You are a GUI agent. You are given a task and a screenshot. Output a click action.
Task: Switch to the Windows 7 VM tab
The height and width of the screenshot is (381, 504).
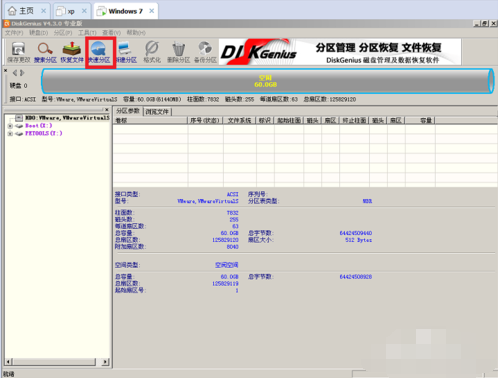coord(126,11)
